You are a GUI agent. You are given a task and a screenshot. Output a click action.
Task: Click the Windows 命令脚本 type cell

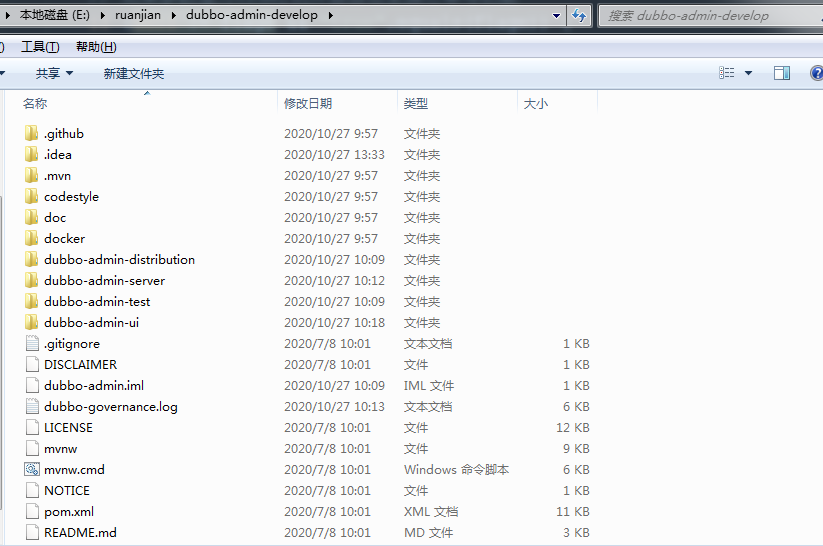(x=456, y=469)
